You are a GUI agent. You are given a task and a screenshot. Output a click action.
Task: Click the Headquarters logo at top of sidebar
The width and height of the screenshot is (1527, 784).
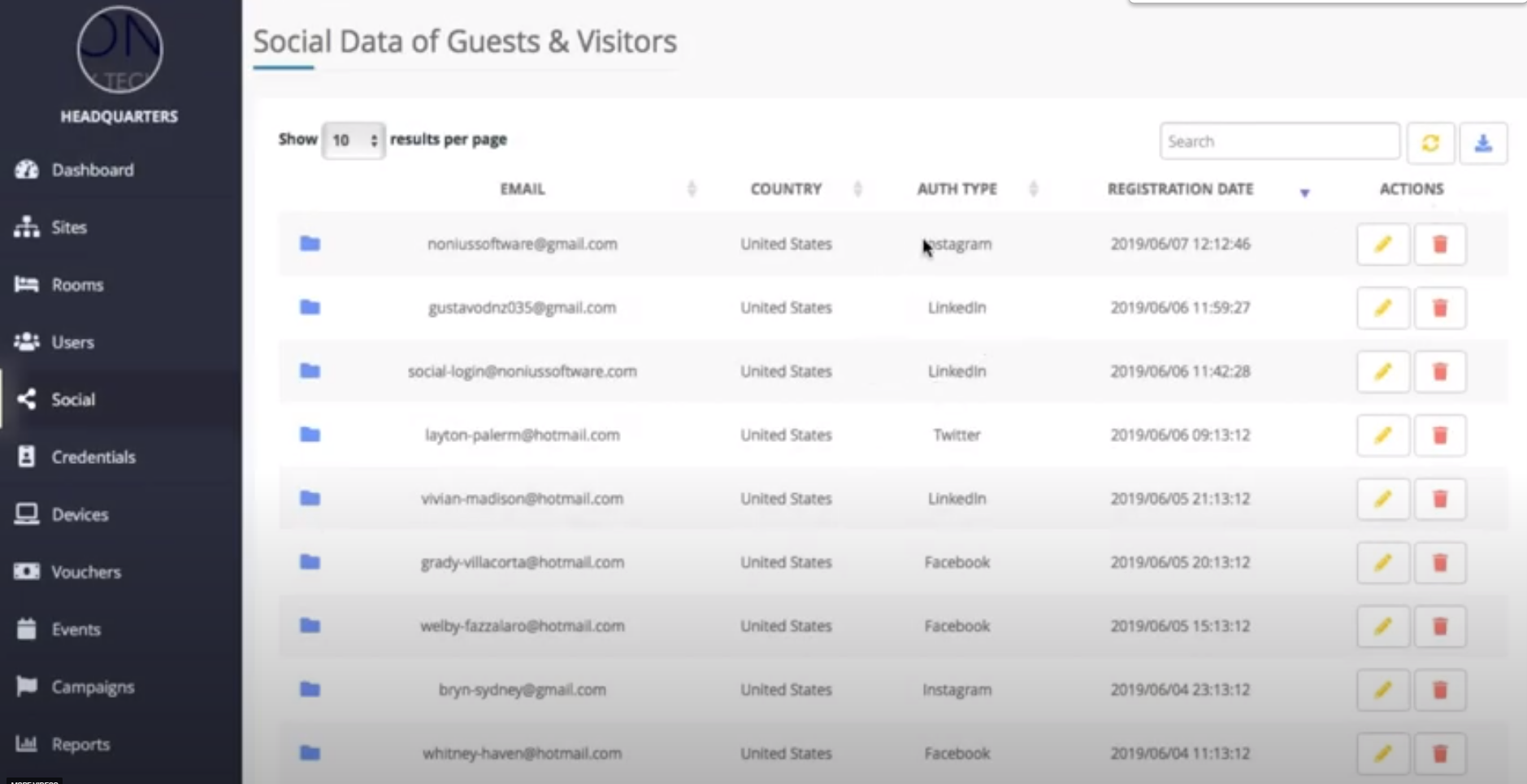[x=119, y=50]
